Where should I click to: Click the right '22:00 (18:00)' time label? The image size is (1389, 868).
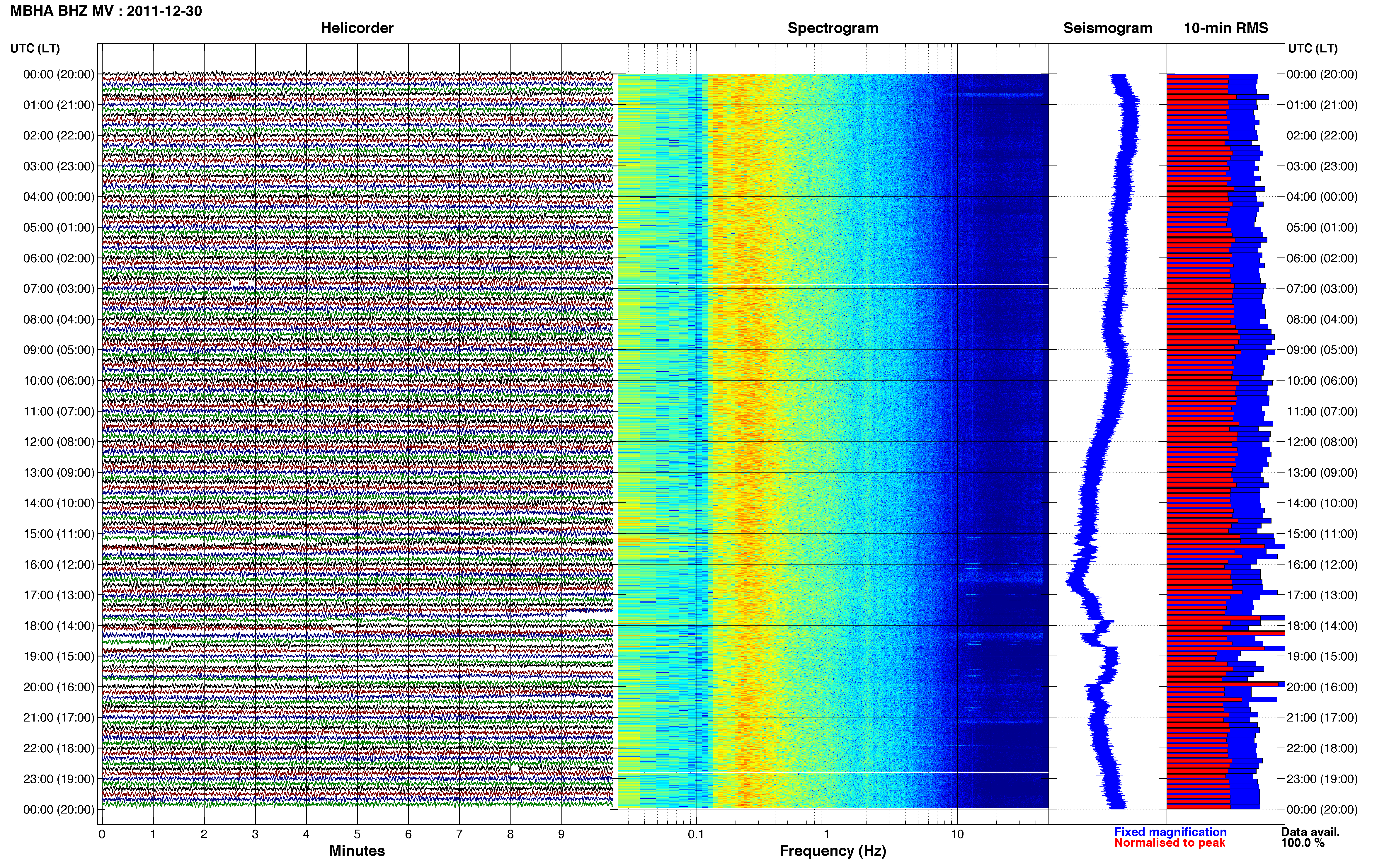(1322, 748)
